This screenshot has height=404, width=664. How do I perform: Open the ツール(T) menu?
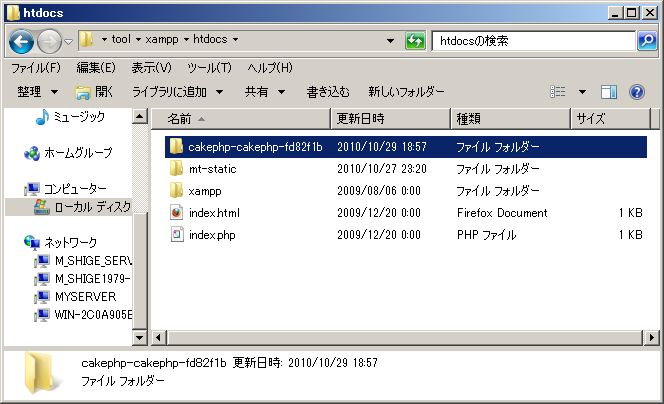209,68
